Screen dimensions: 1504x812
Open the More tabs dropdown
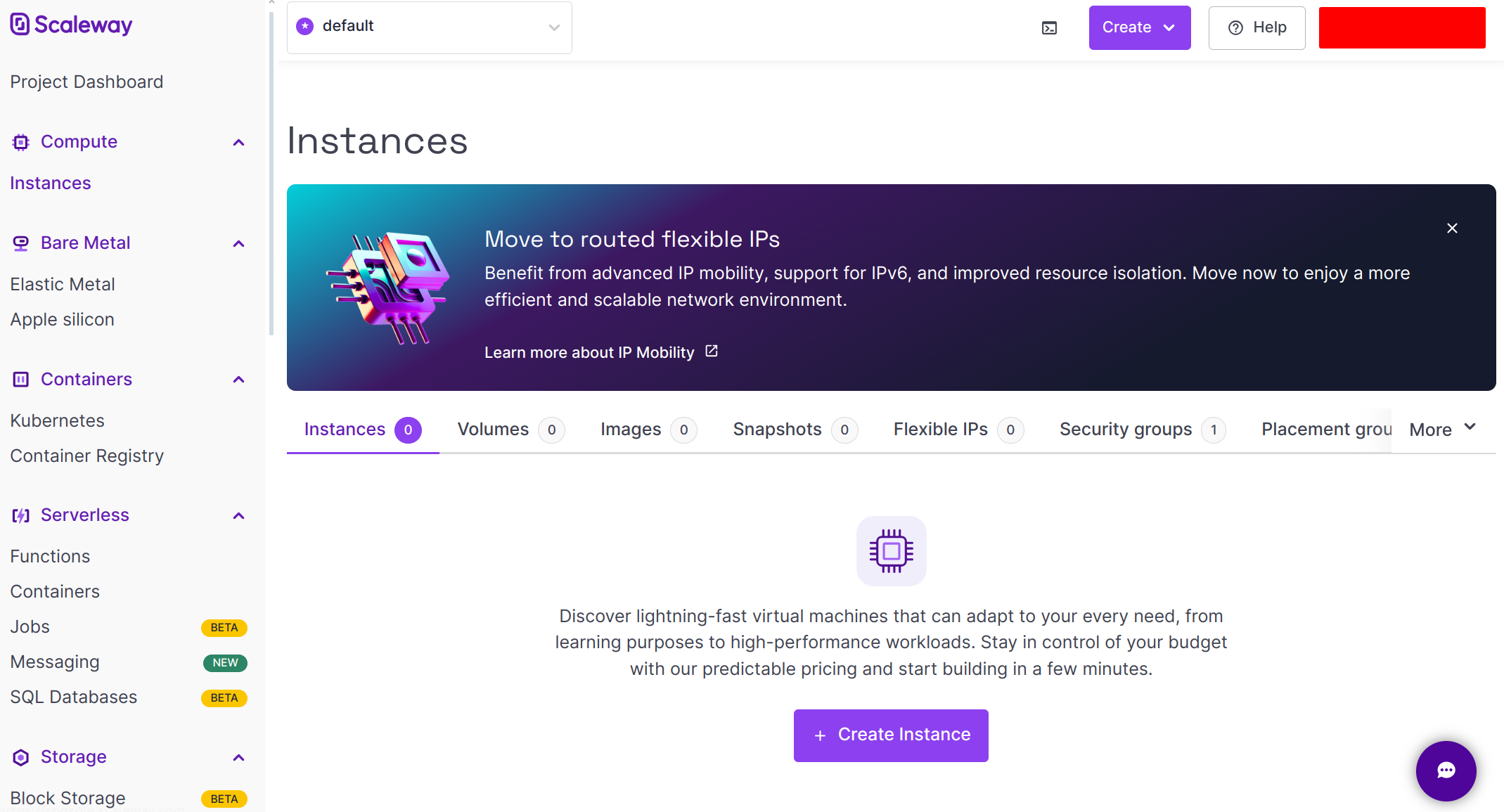[1443, 429]
